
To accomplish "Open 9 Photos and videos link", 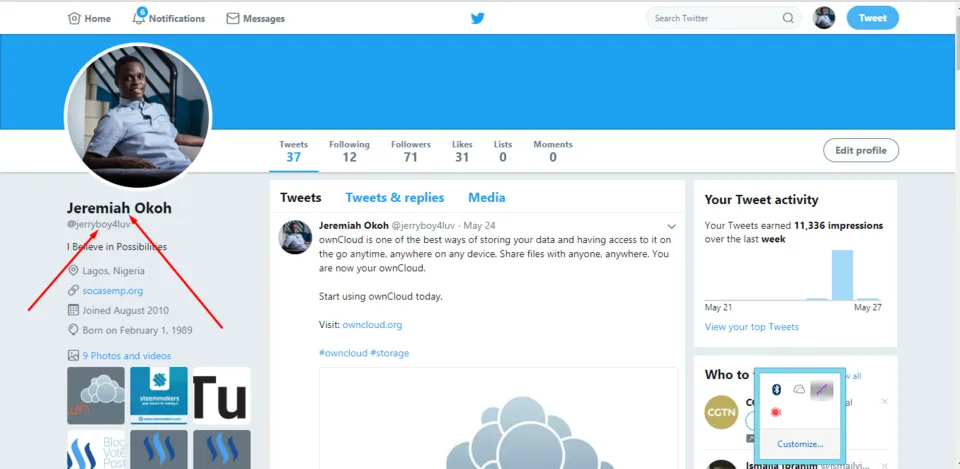I will [x=127, y=356].
